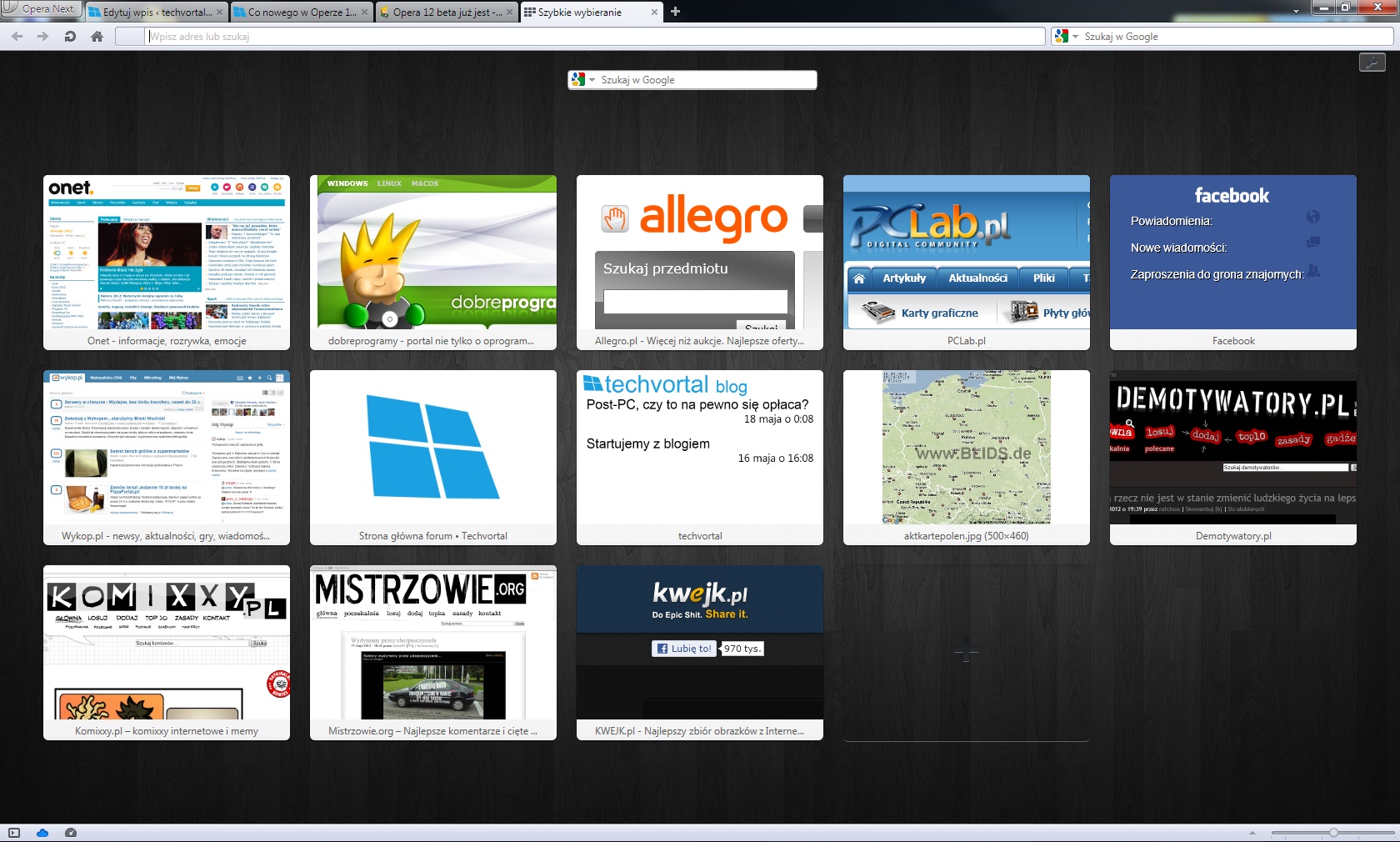Go to the Home page icon
This screenshot has width=1400, height=842.
tap(97, 37)
